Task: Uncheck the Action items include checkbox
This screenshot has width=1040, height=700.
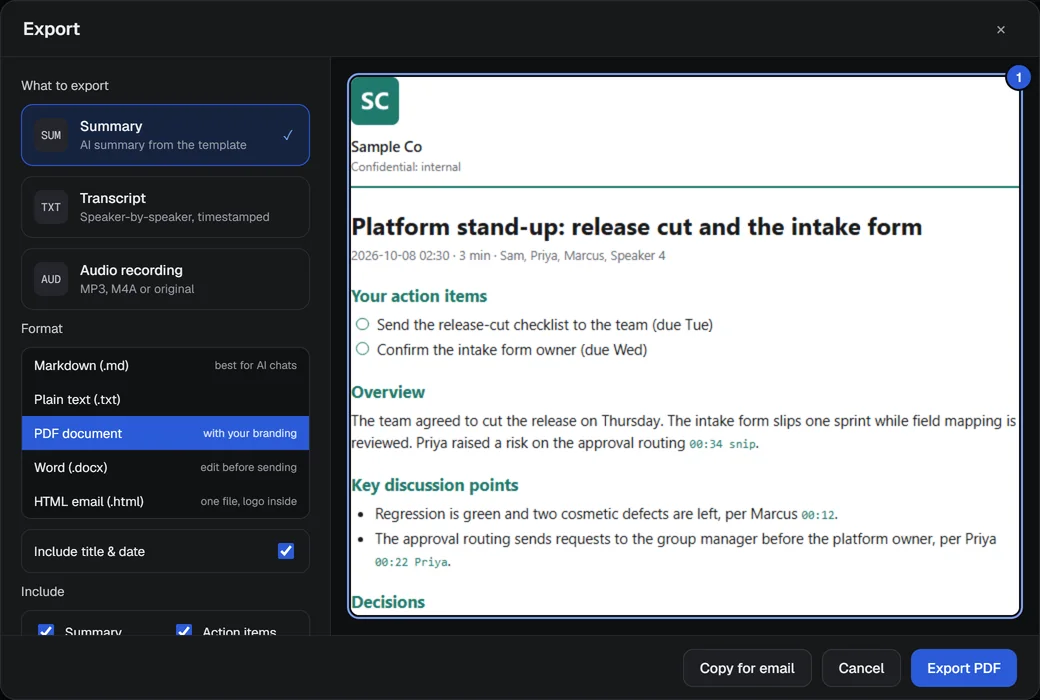Action: 184,630
